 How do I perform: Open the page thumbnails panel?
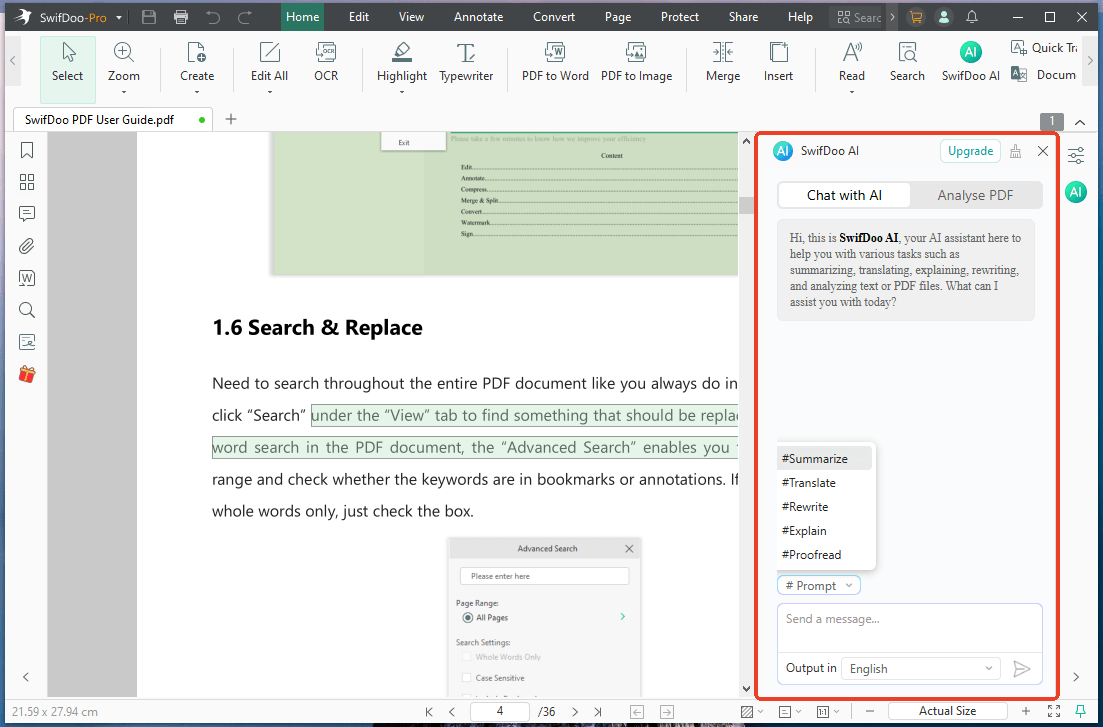[x=27, y=182]
